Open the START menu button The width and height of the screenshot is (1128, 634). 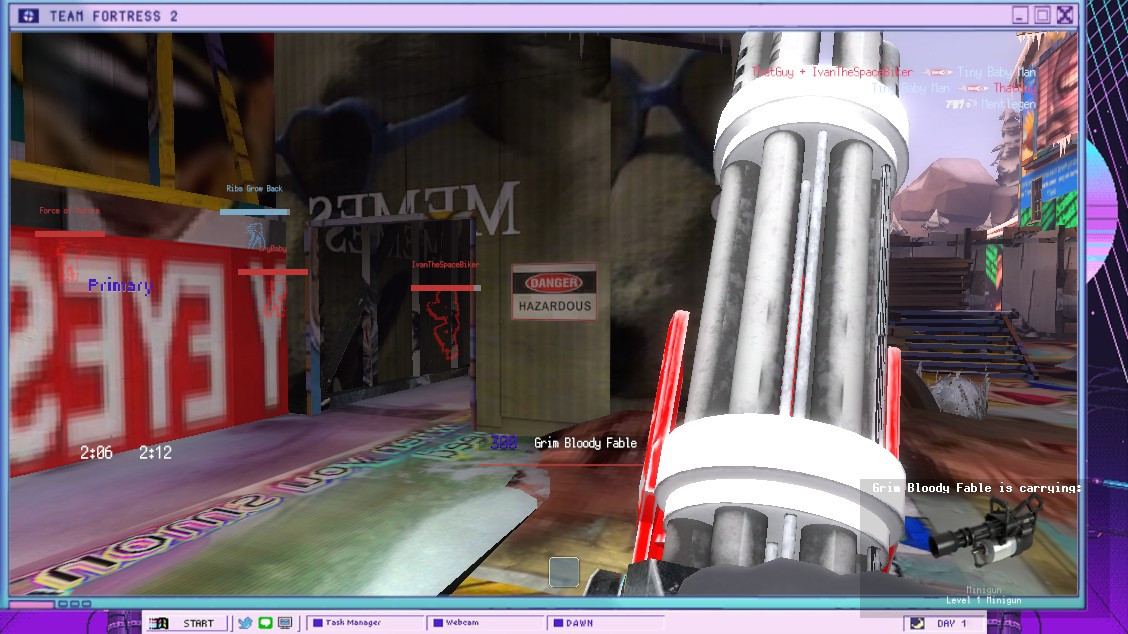[186, 623]
